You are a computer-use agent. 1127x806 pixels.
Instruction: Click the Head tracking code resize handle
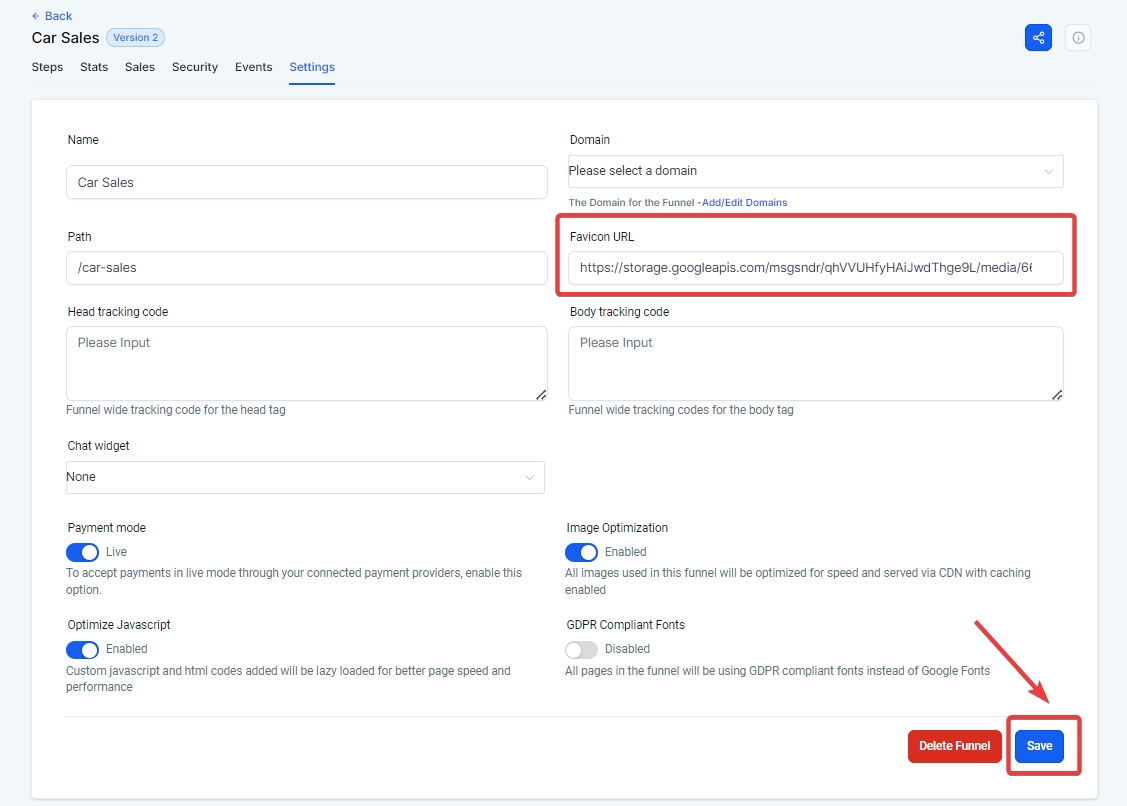[541, 395]
